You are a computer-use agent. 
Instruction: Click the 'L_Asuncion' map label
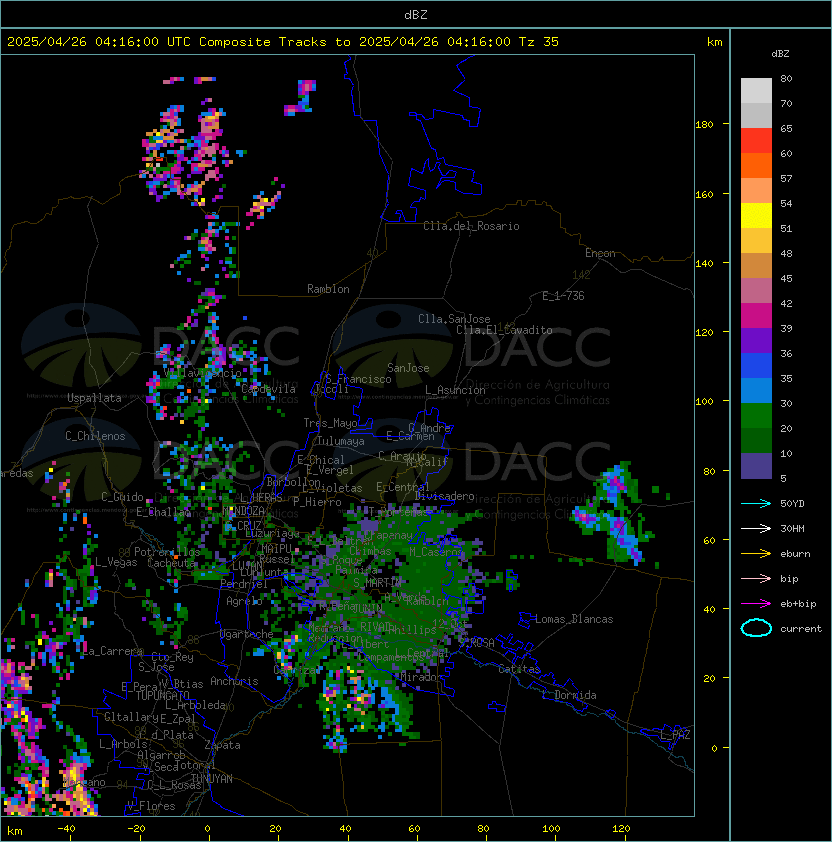(x=455, y=390)
